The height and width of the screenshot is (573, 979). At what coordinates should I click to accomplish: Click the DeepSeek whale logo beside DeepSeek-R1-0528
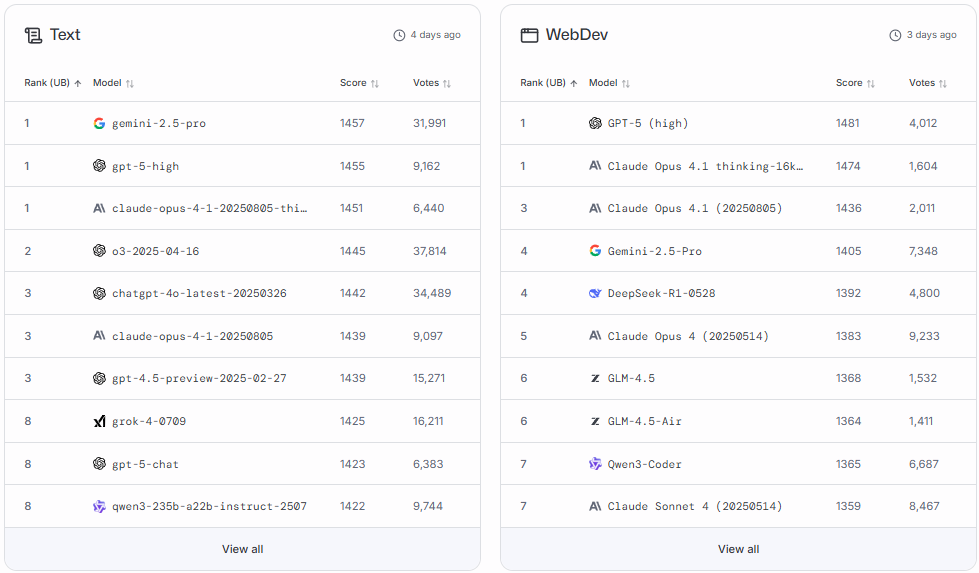(595, 293)
